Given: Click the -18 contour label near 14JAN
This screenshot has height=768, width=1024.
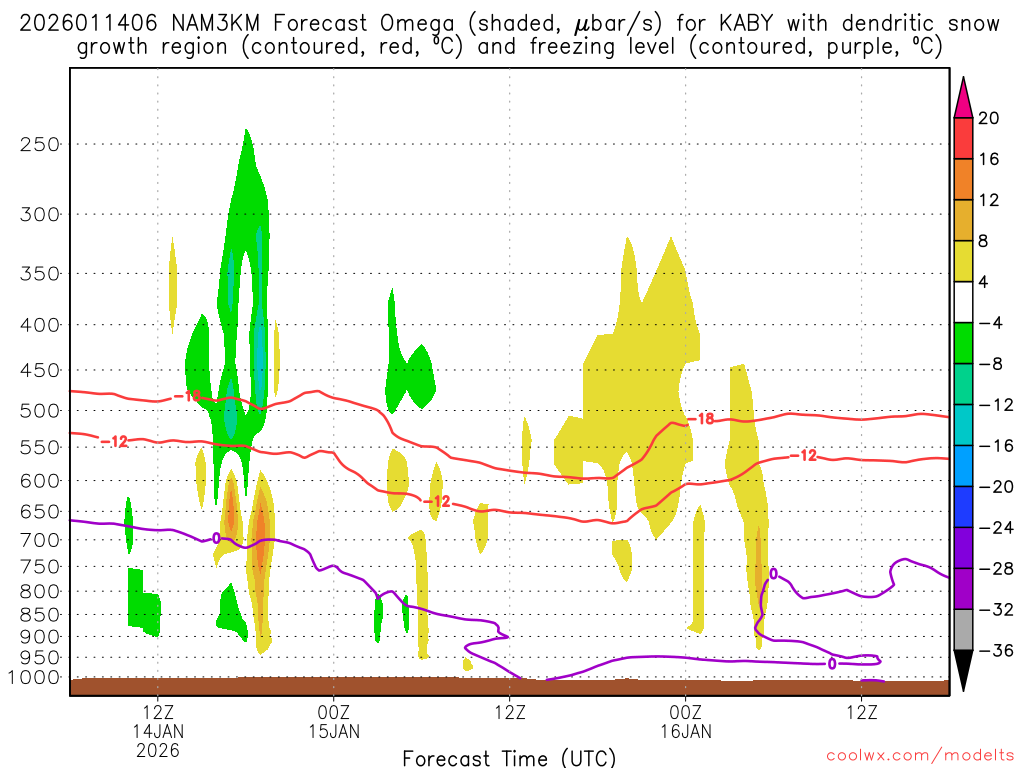Looking at the screenshot, I should 187,396.
